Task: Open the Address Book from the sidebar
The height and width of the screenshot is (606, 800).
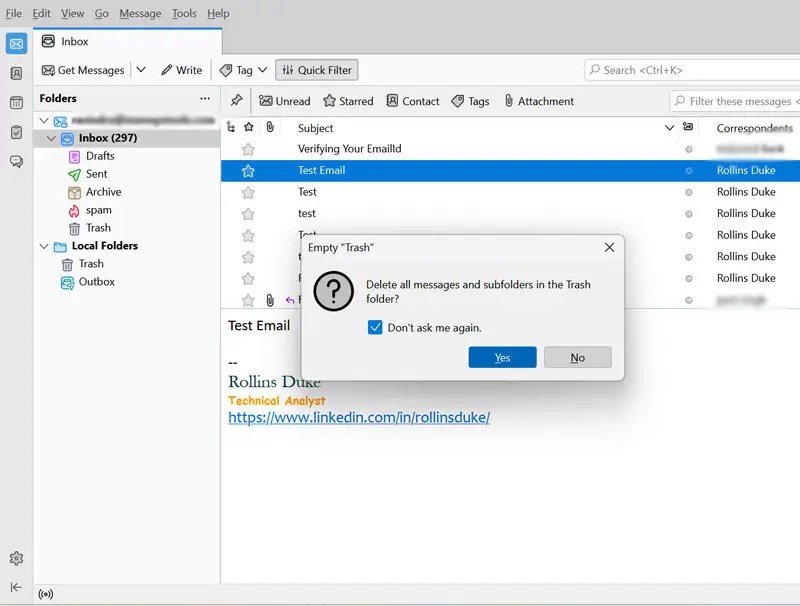Action: point(16,75)
